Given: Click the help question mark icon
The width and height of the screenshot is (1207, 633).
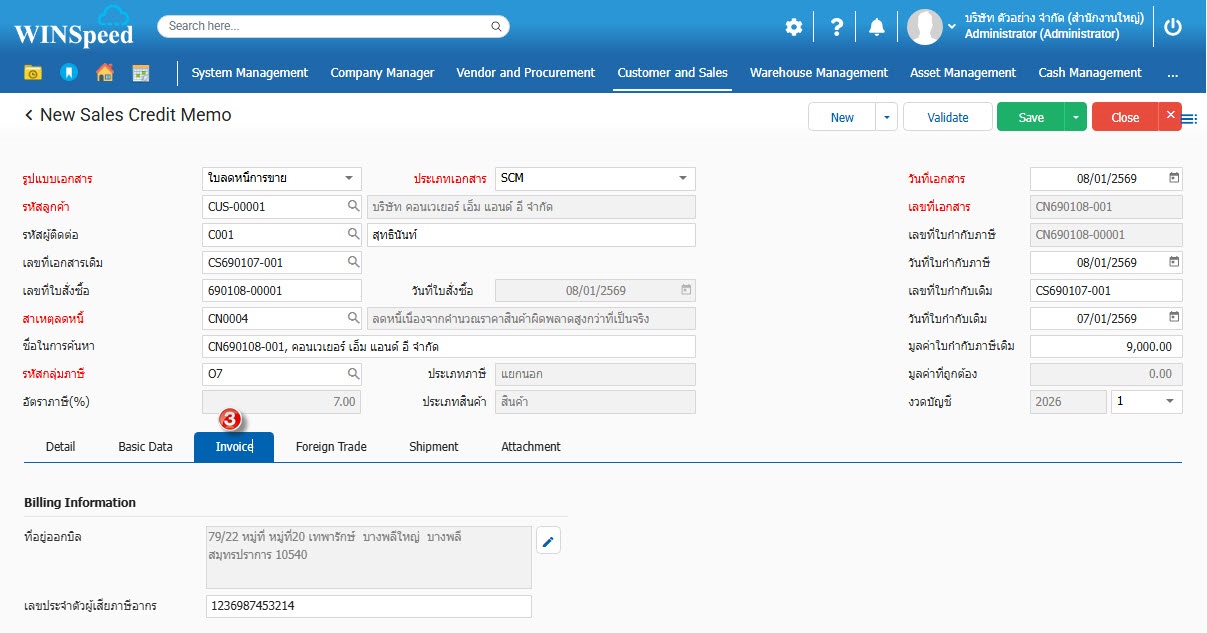Looking at the screenshot, I should click(836, 27).
